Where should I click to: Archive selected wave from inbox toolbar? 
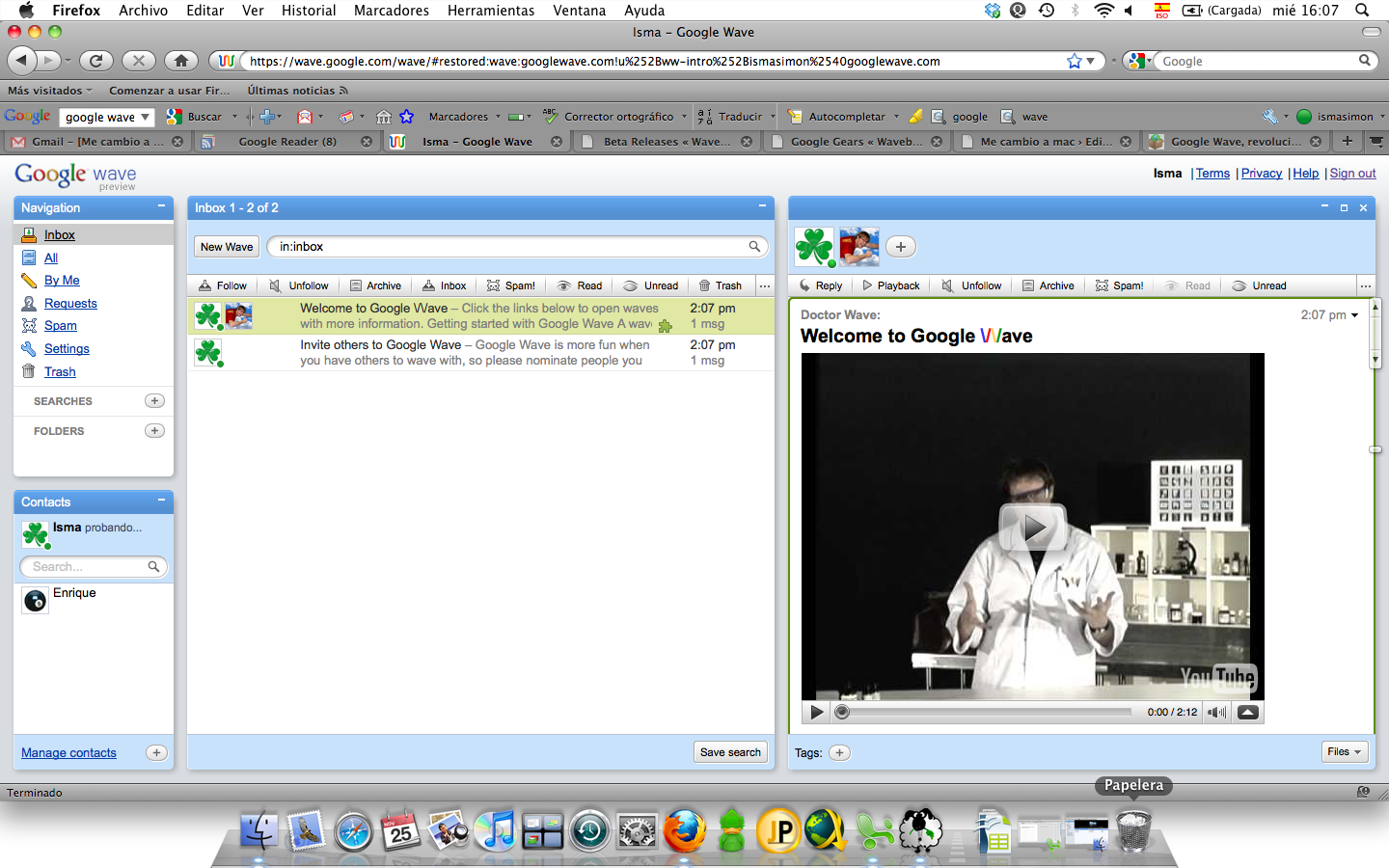[375, 285]
